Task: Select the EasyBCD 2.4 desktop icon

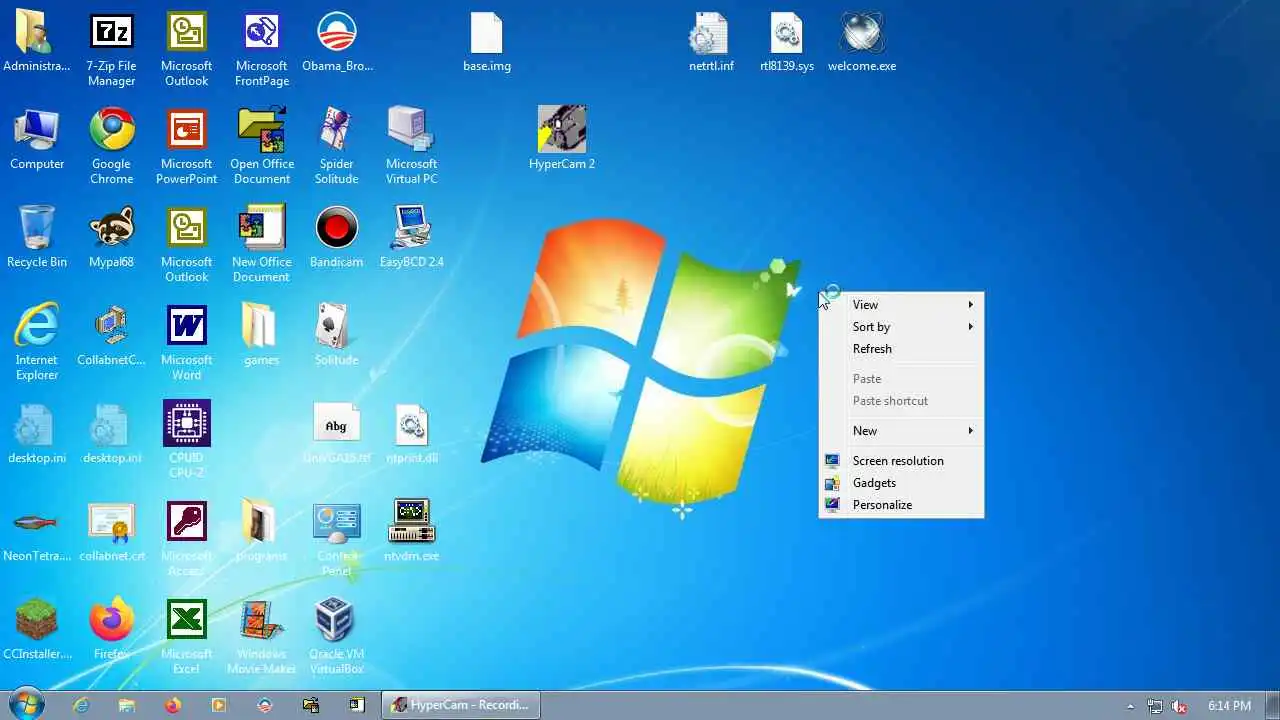Action: click(412, 236)
